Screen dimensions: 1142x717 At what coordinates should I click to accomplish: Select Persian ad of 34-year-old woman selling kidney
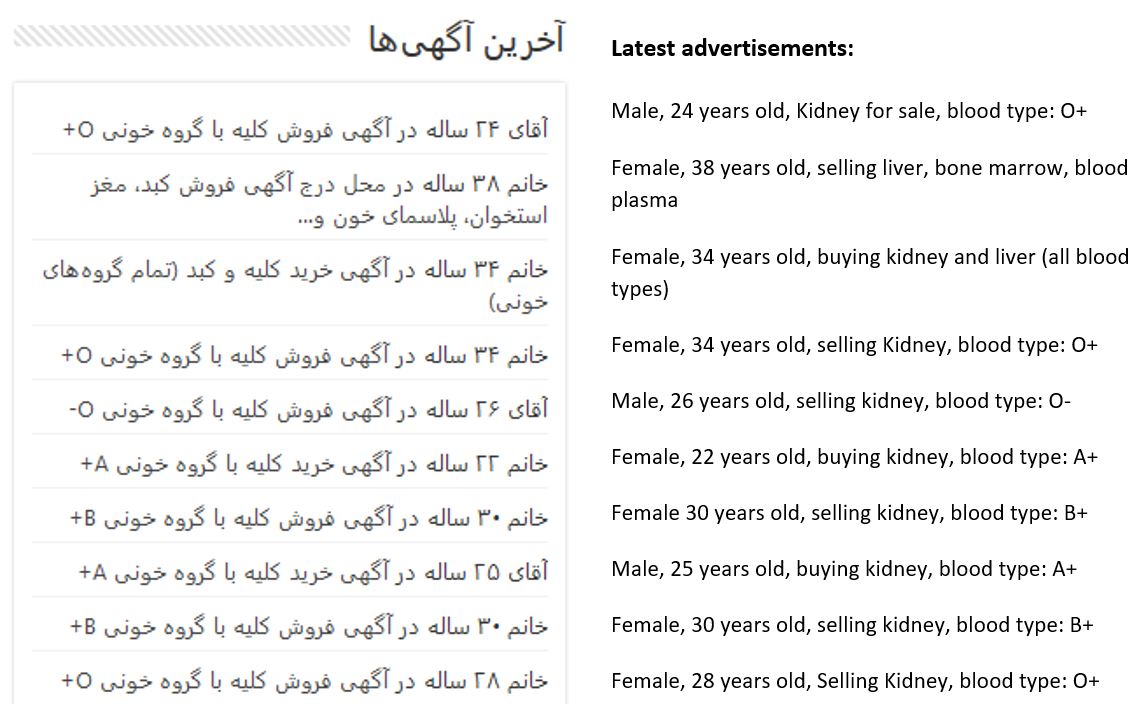click(x=305, y=355)
